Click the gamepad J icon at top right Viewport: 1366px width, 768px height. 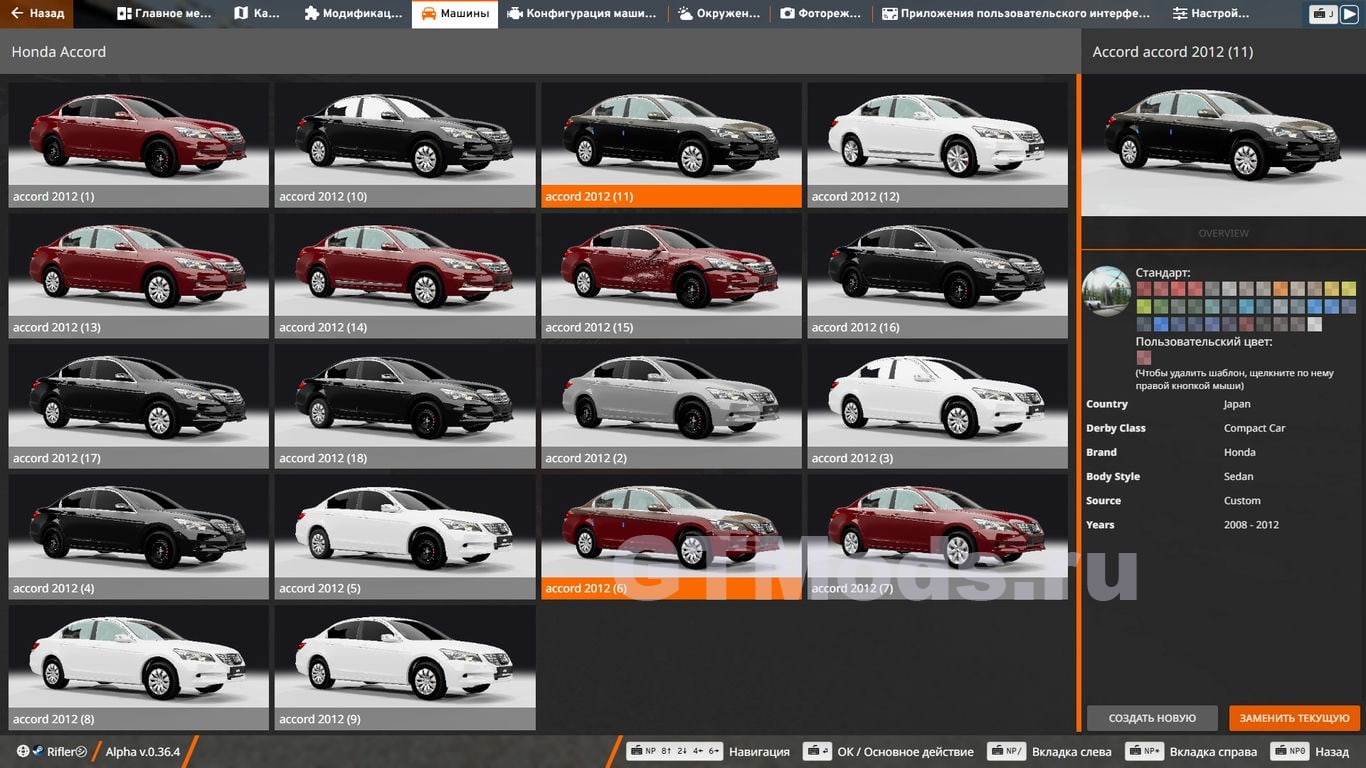tap(1323, 14)
